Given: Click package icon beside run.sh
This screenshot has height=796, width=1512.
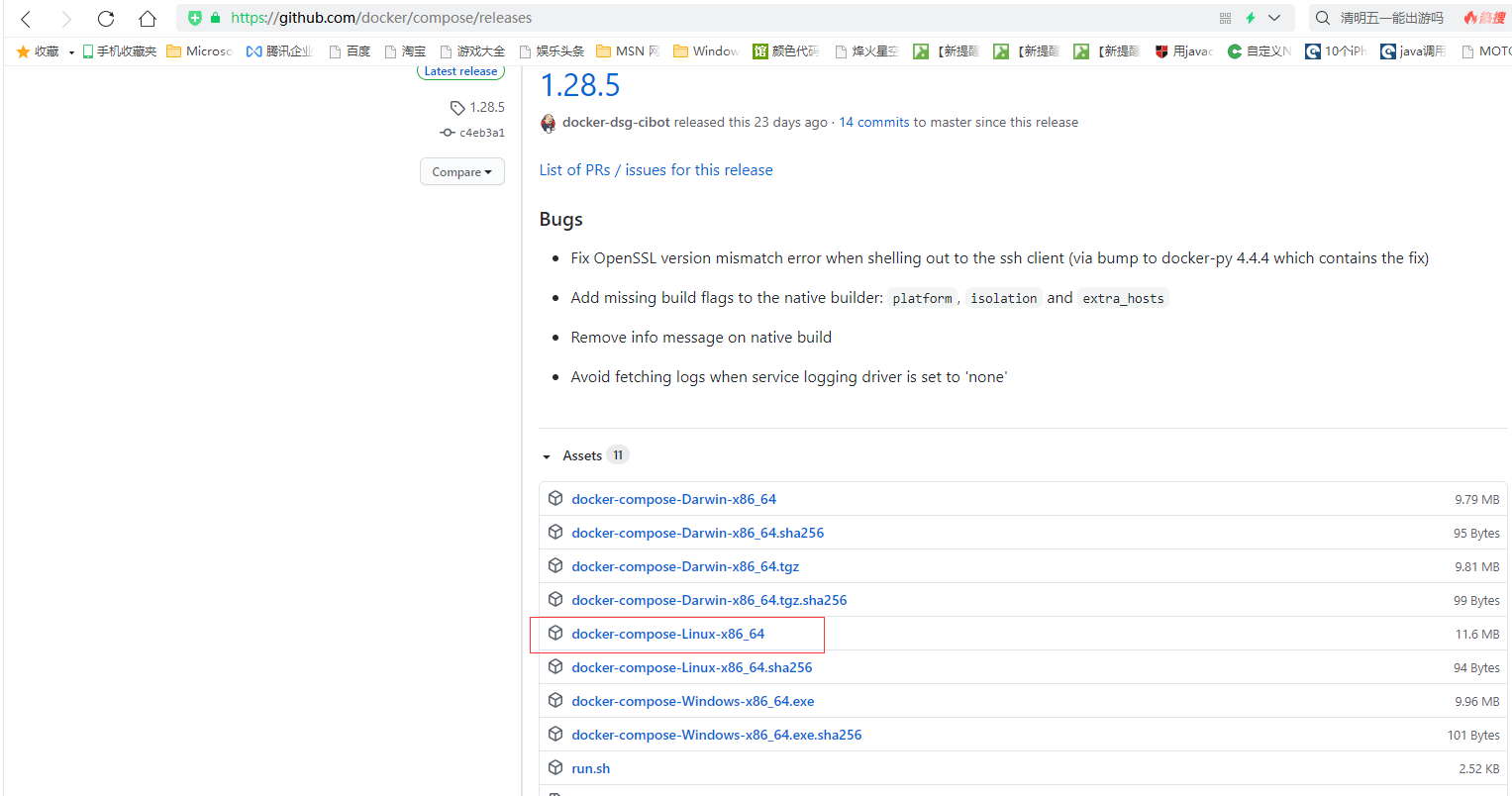Looking at the screenshot, I should coord(555,767).
